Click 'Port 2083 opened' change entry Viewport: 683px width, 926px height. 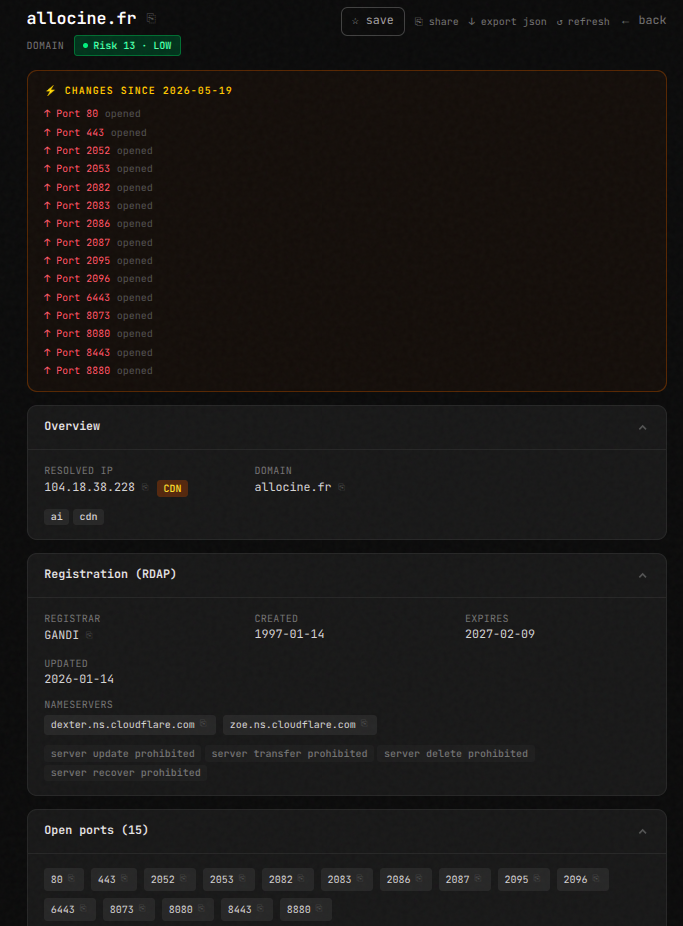point(98,206)
